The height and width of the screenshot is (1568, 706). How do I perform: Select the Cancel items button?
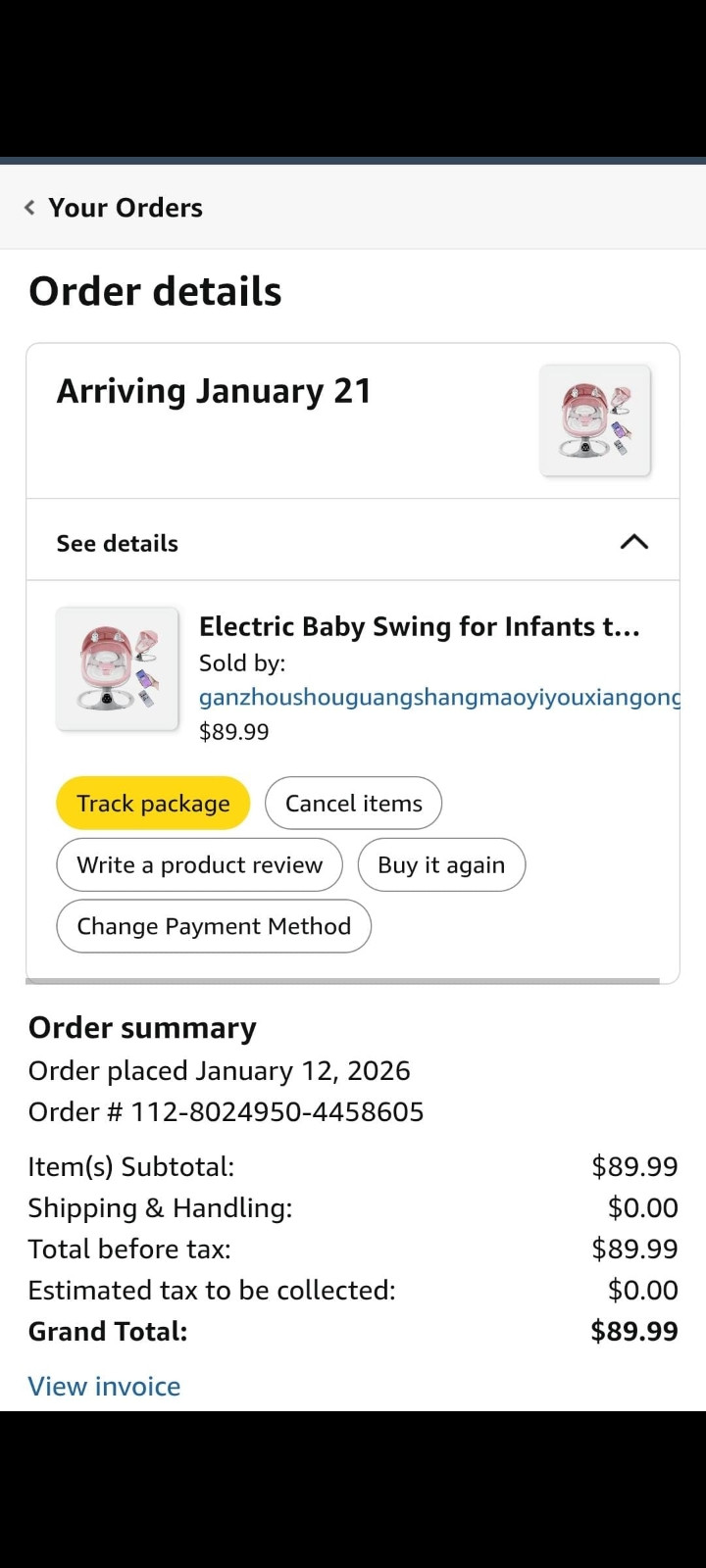point(353,804)
